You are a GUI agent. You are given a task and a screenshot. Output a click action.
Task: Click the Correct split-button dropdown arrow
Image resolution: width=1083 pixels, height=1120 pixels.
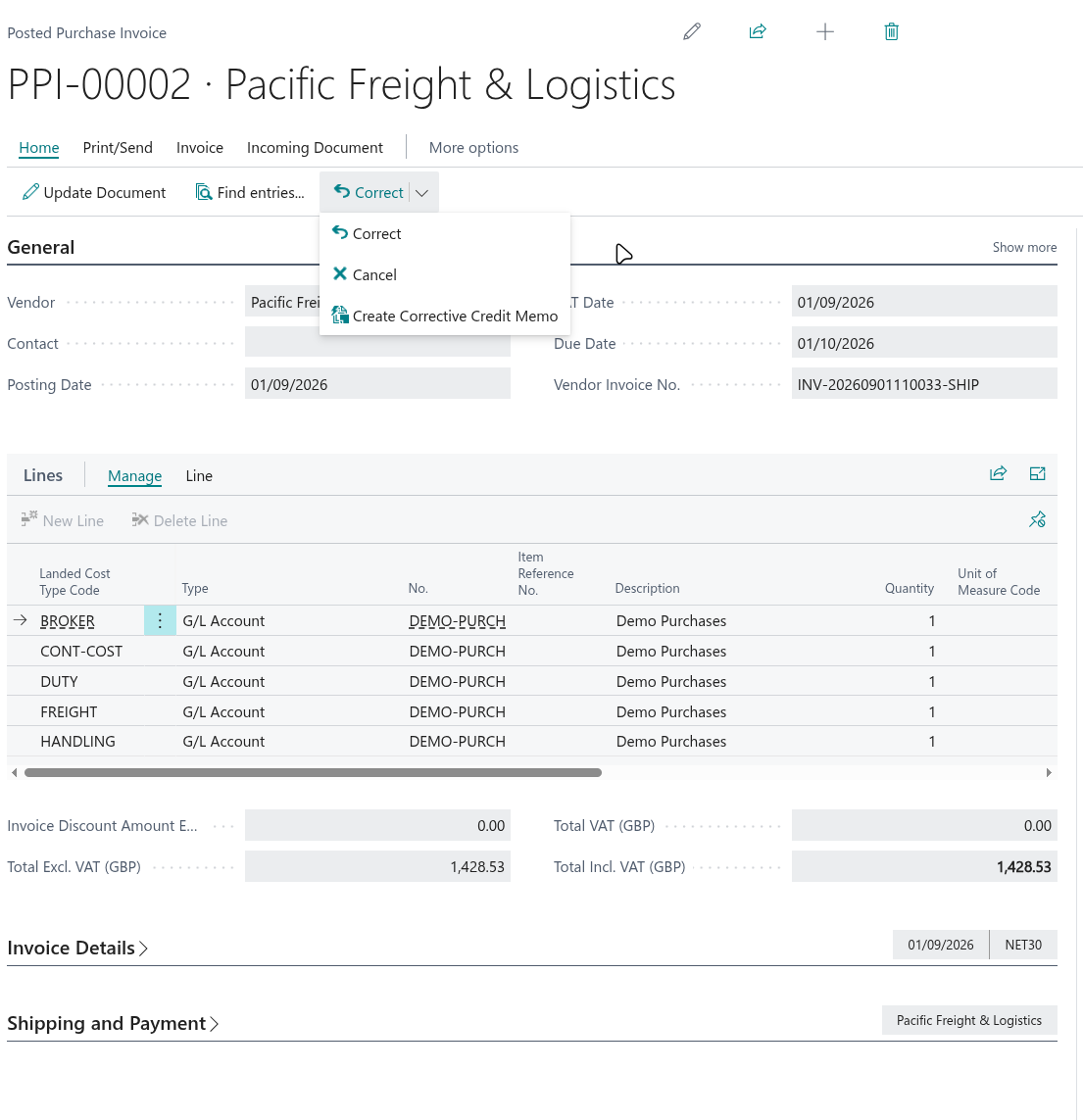(x=422, y=193)
